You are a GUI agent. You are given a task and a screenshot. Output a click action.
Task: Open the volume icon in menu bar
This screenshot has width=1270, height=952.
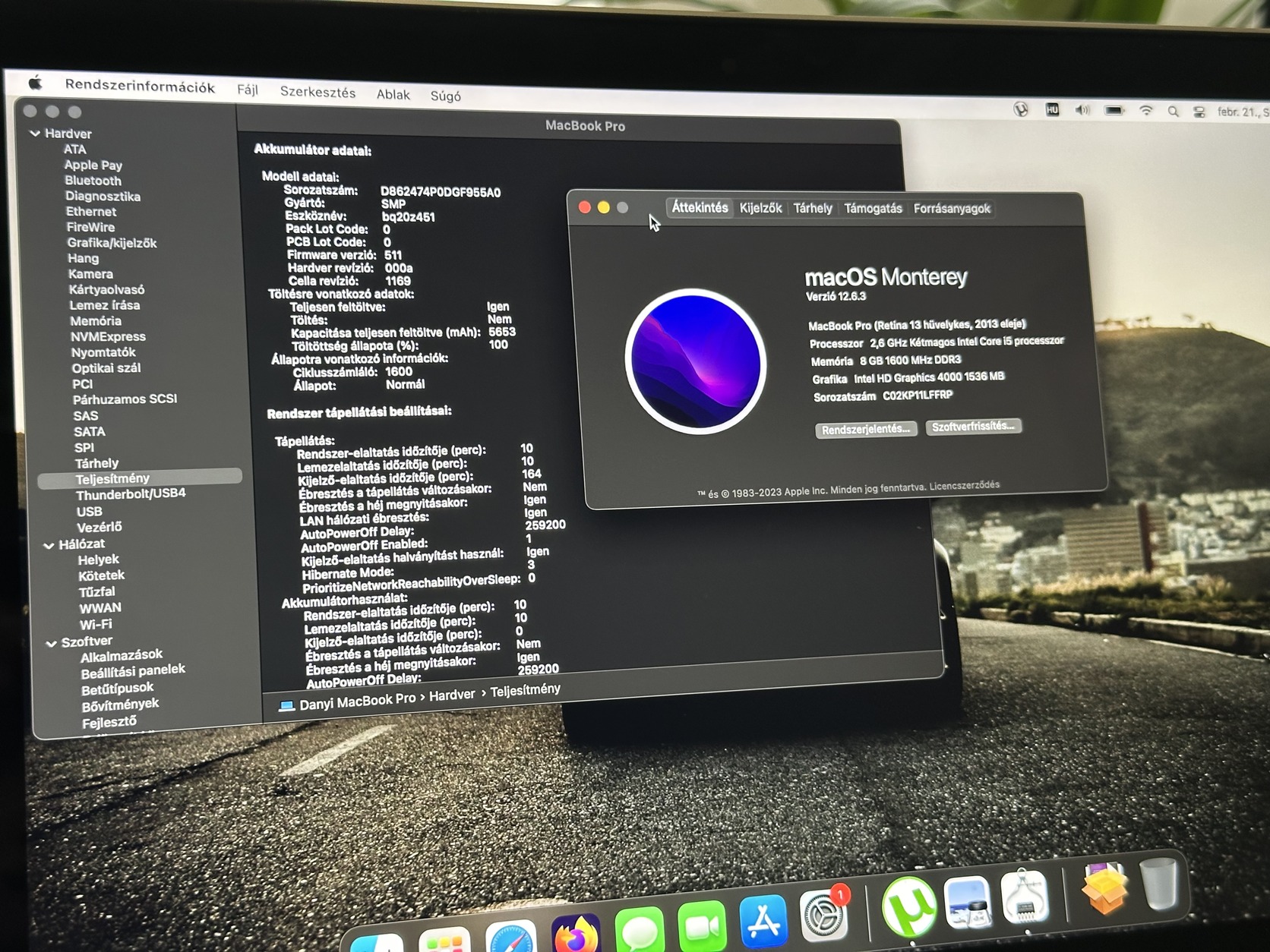1082,110
